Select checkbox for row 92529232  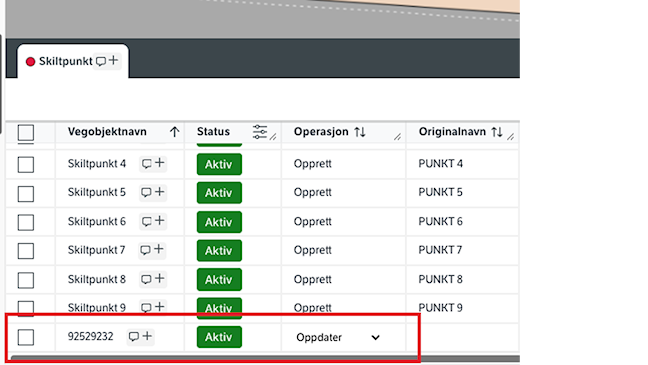[26, 337]
